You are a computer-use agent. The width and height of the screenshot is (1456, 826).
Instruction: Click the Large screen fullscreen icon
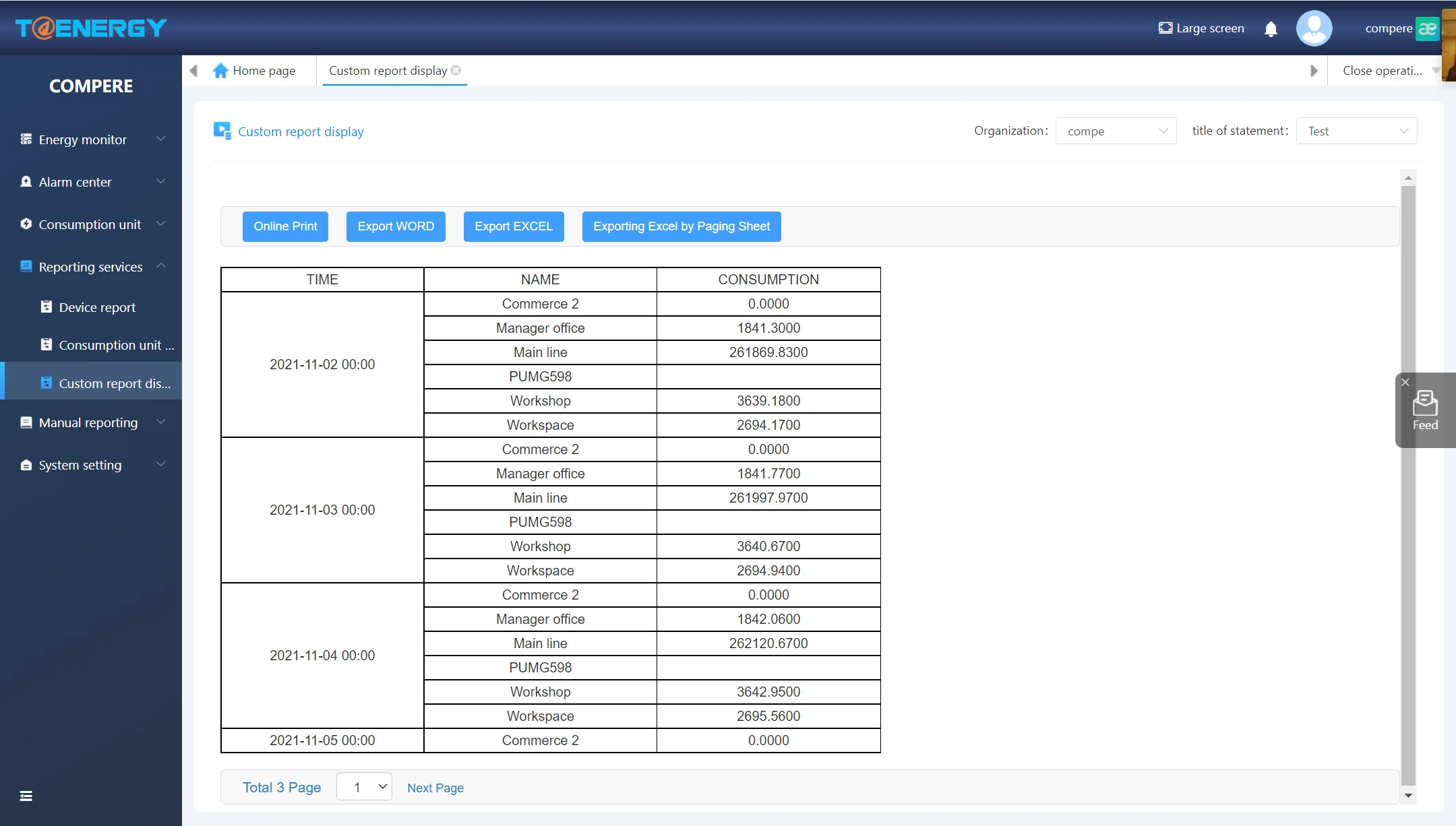(1165, 28)
